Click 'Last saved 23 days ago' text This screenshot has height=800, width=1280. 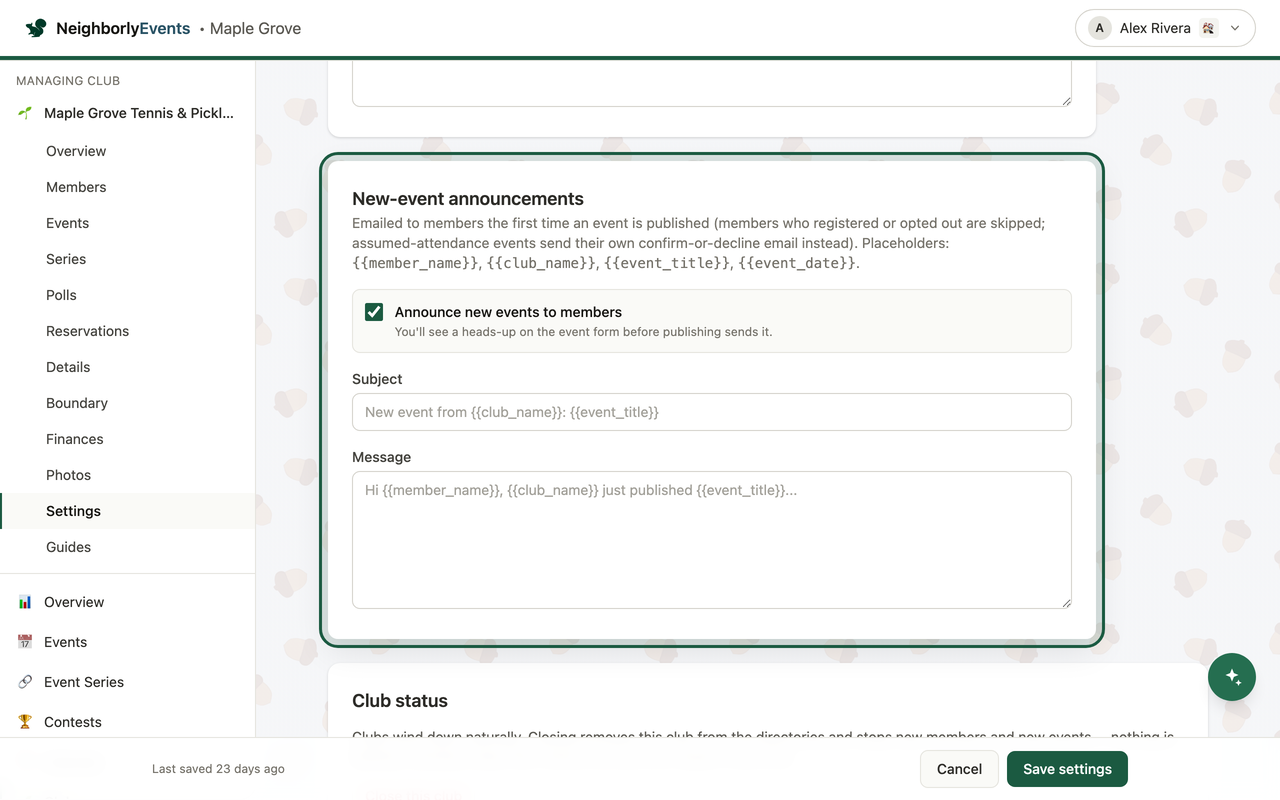point(218,769)
